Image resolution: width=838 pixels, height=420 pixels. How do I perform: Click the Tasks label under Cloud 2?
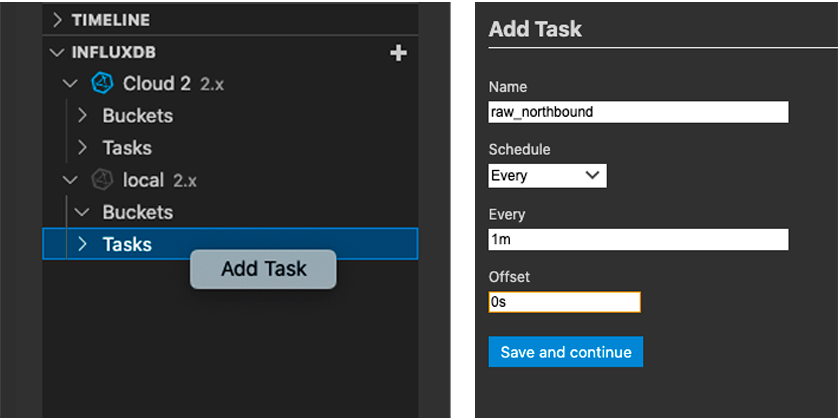pyautogui.click(x=127, y=148)
